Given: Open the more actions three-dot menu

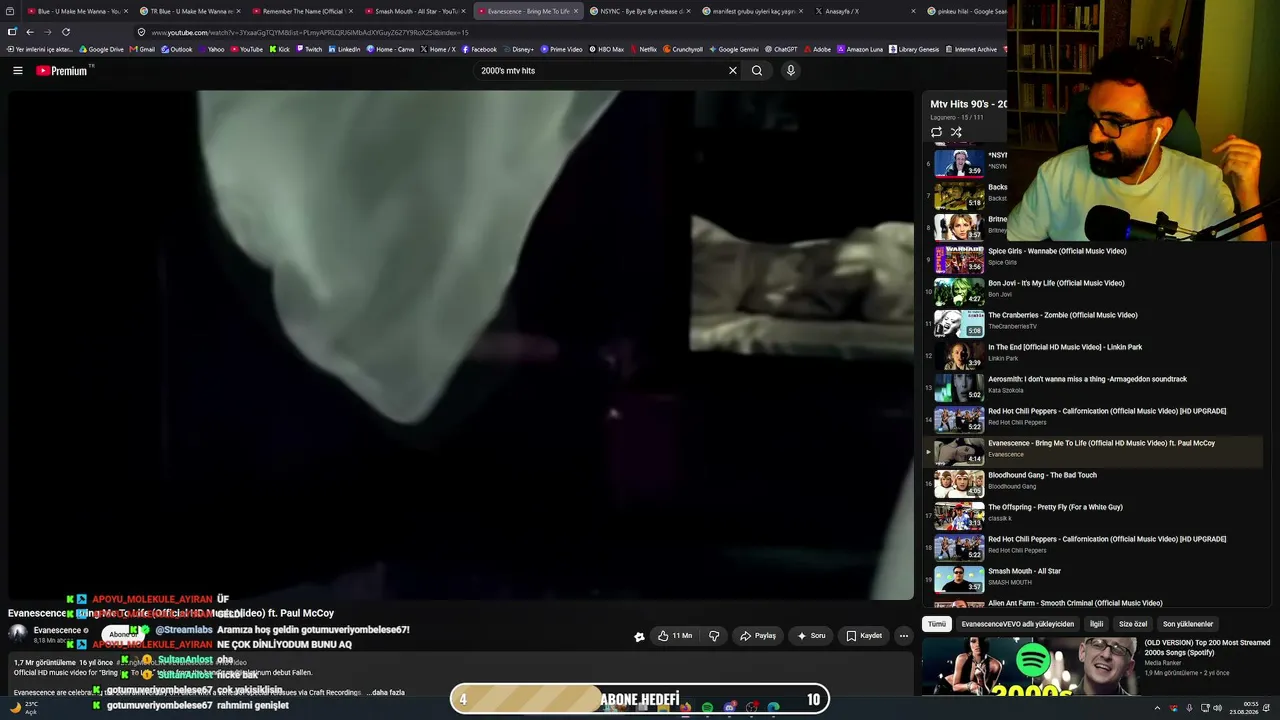Looking at the screenshot, I should (903, 636).
